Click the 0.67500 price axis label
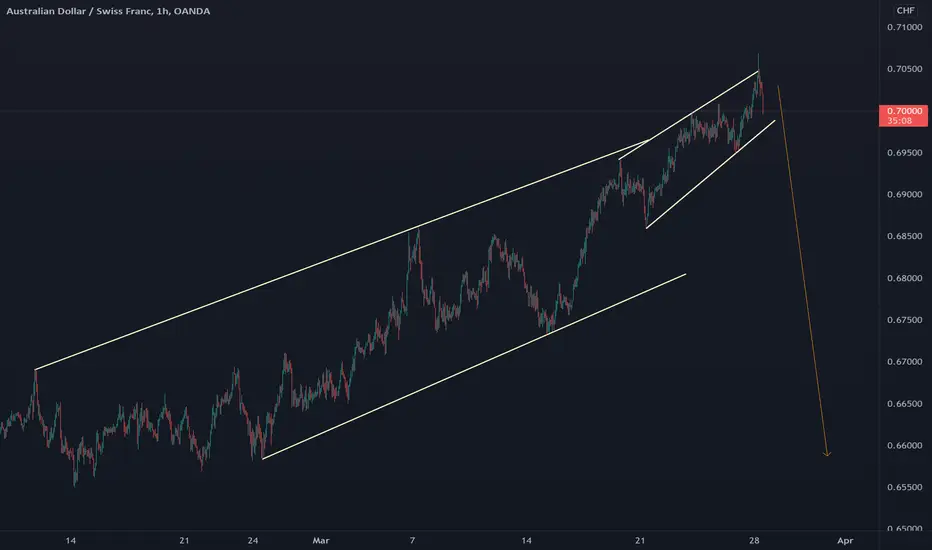 pyautogui.click(x=904, y=320)
